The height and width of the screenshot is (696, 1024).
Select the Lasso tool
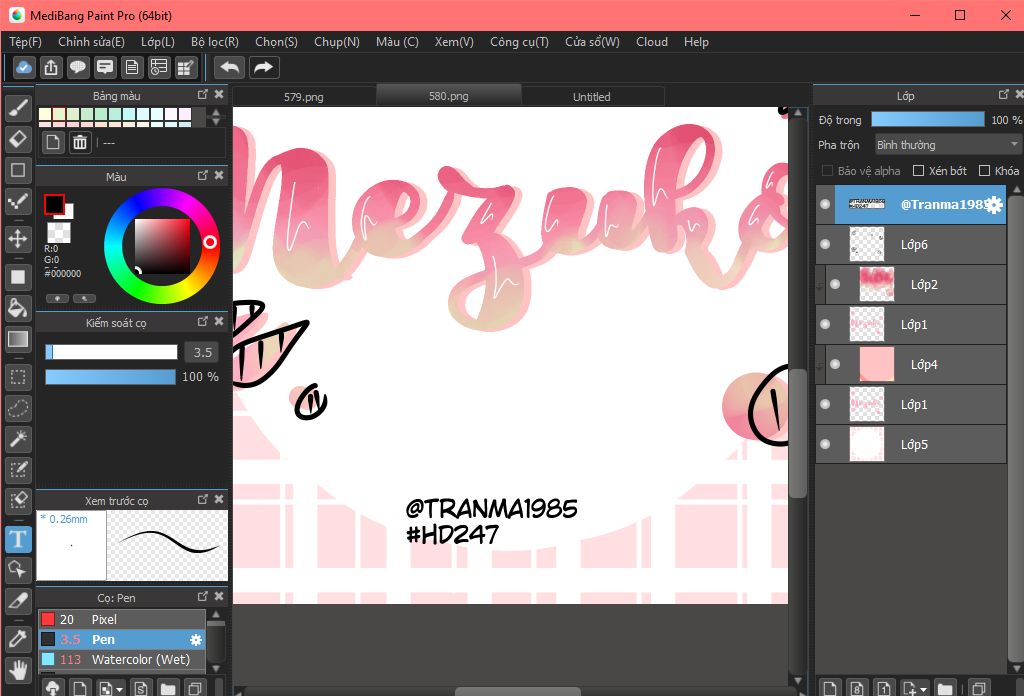(x=18, y=409)
